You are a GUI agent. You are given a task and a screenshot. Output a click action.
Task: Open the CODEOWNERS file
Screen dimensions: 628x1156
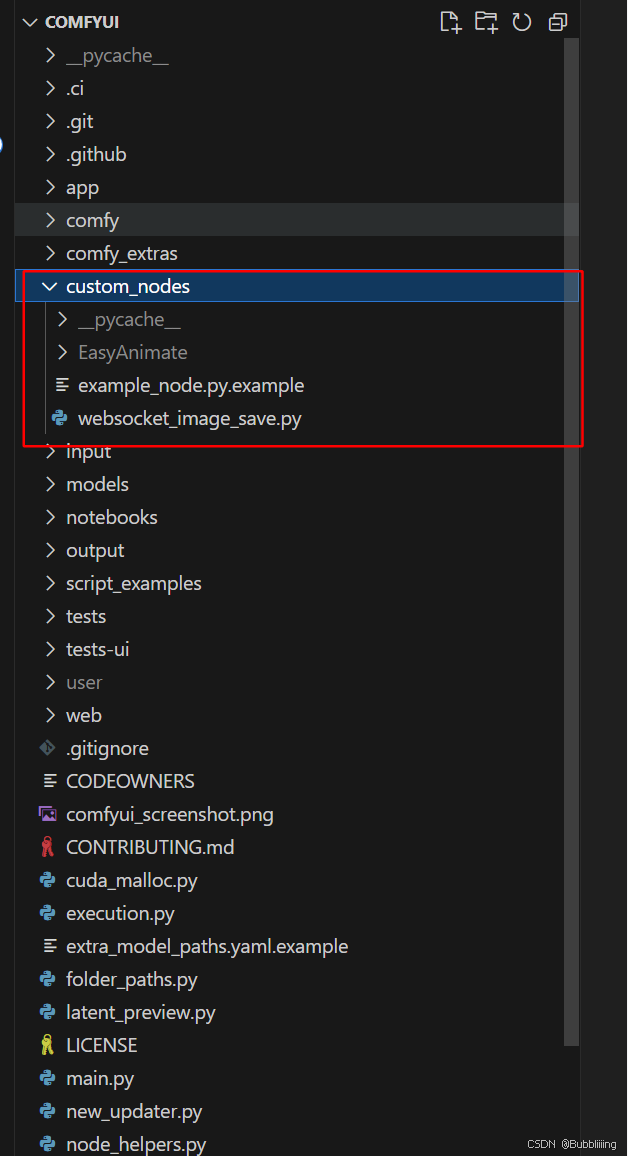pyautogui.click(x=130, y=781)
